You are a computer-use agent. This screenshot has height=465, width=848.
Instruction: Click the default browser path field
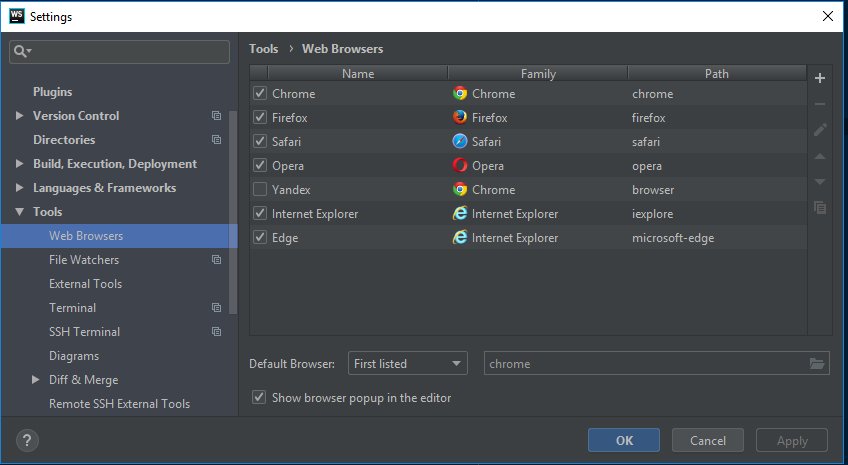tap(657, 363)
